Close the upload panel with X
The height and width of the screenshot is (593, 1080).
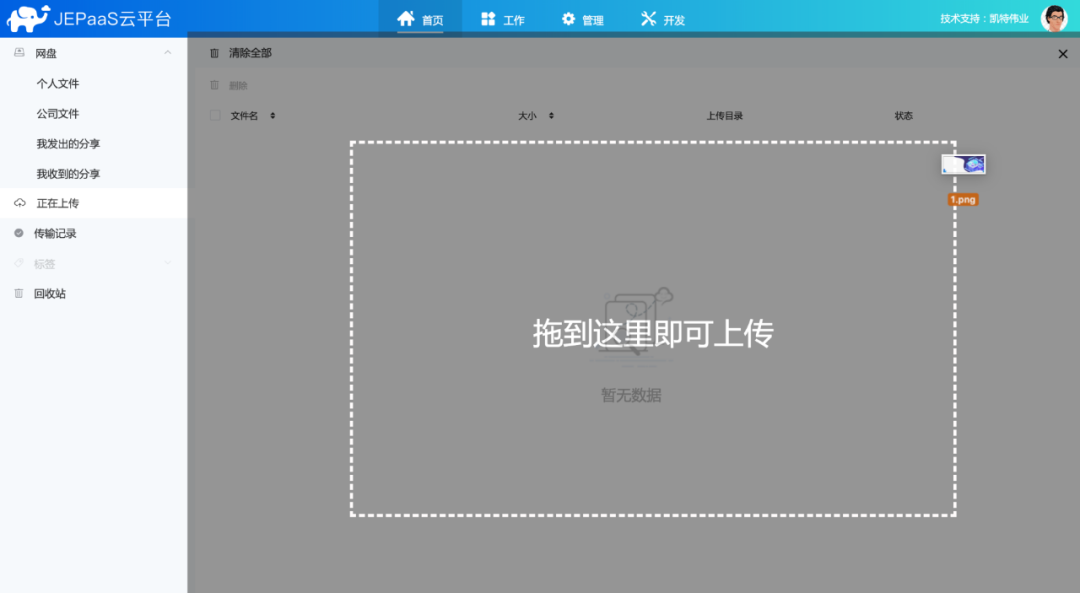[1063, 54]
